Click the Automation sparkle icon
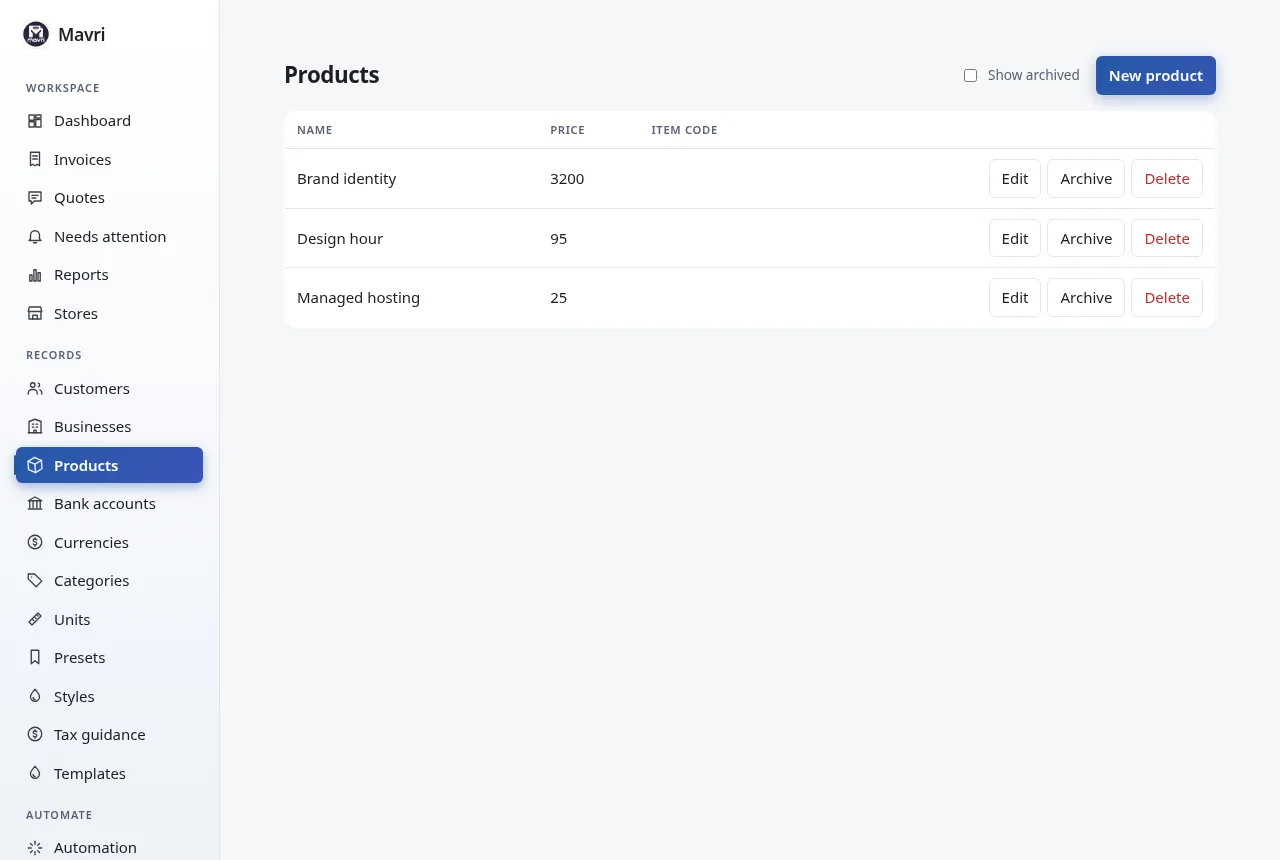 click(35, 848)
